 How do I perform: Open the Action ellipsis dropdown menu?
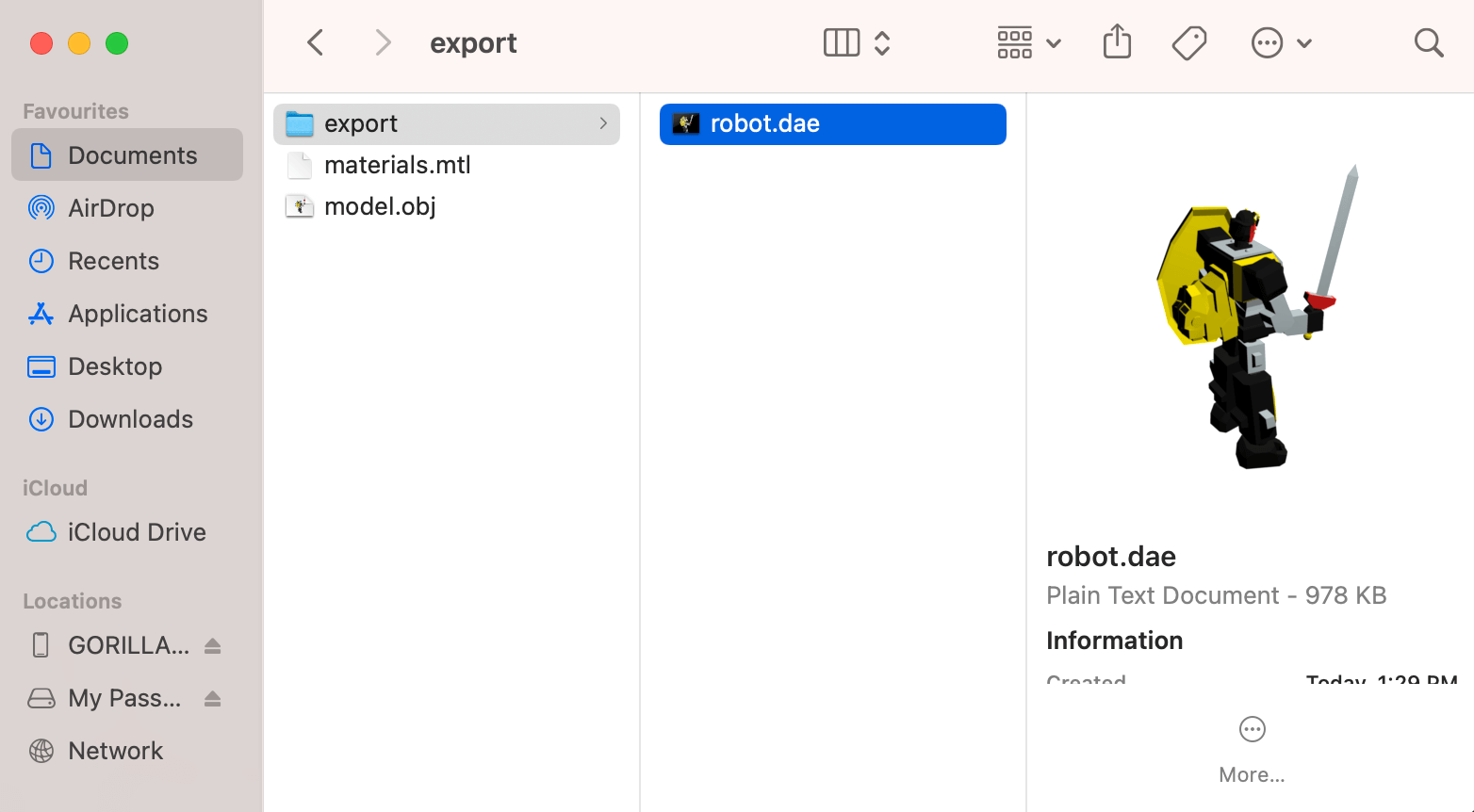click(1281, 43)
